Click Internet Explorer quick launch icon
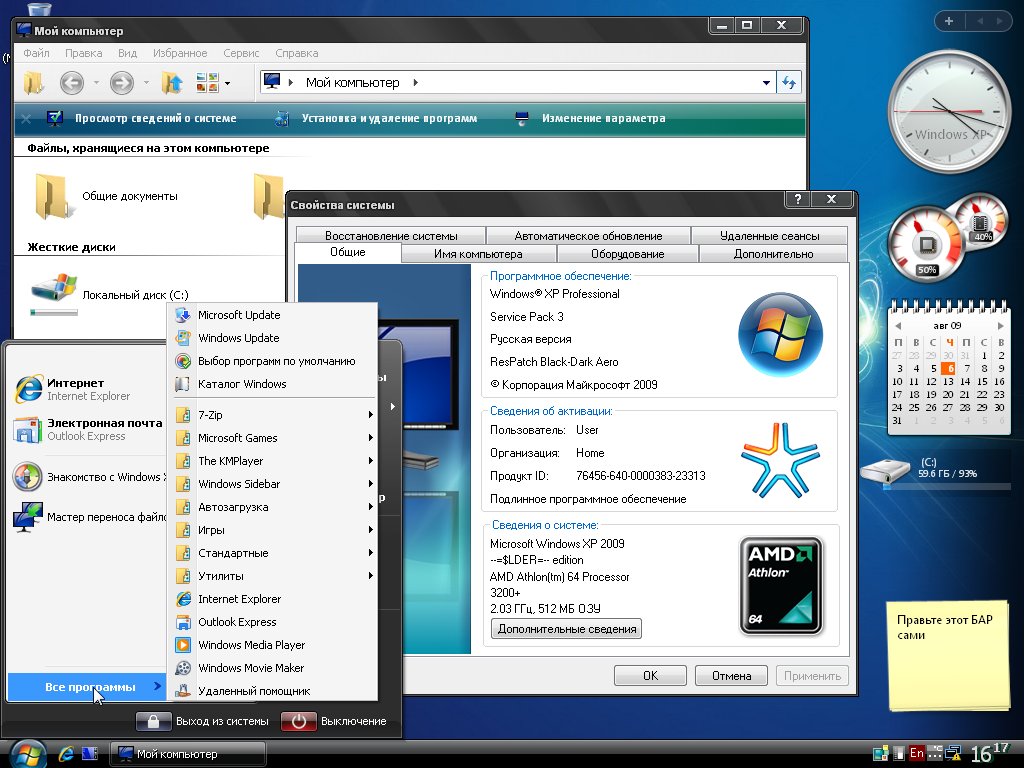The image size is (1024, 768). pyautogui.click(x=66, y=754)
